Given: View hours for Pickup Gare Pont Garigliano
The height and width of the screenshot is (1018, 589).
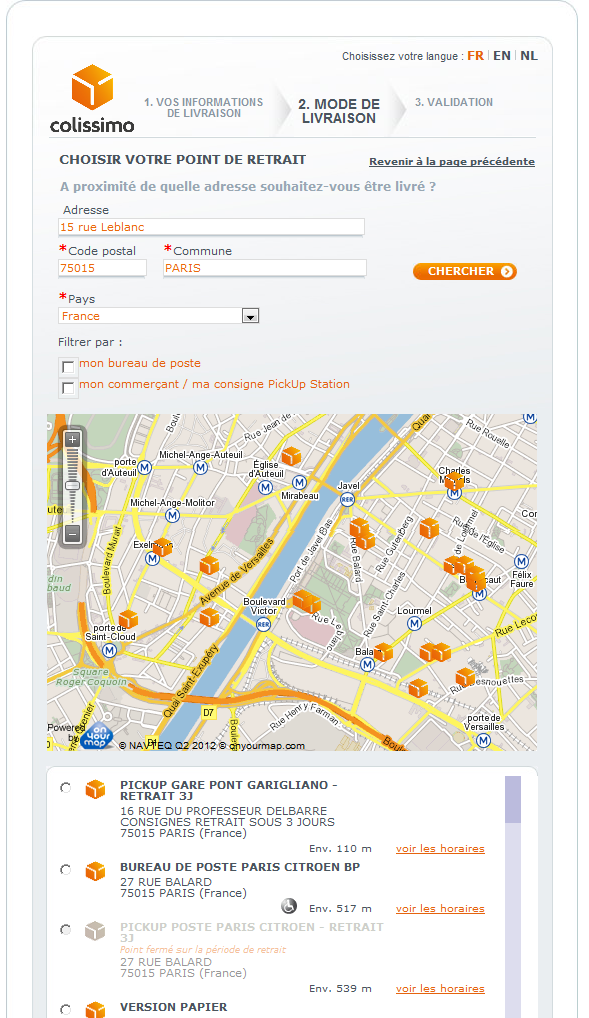Looking at the screenshot, I should point(440,849).
